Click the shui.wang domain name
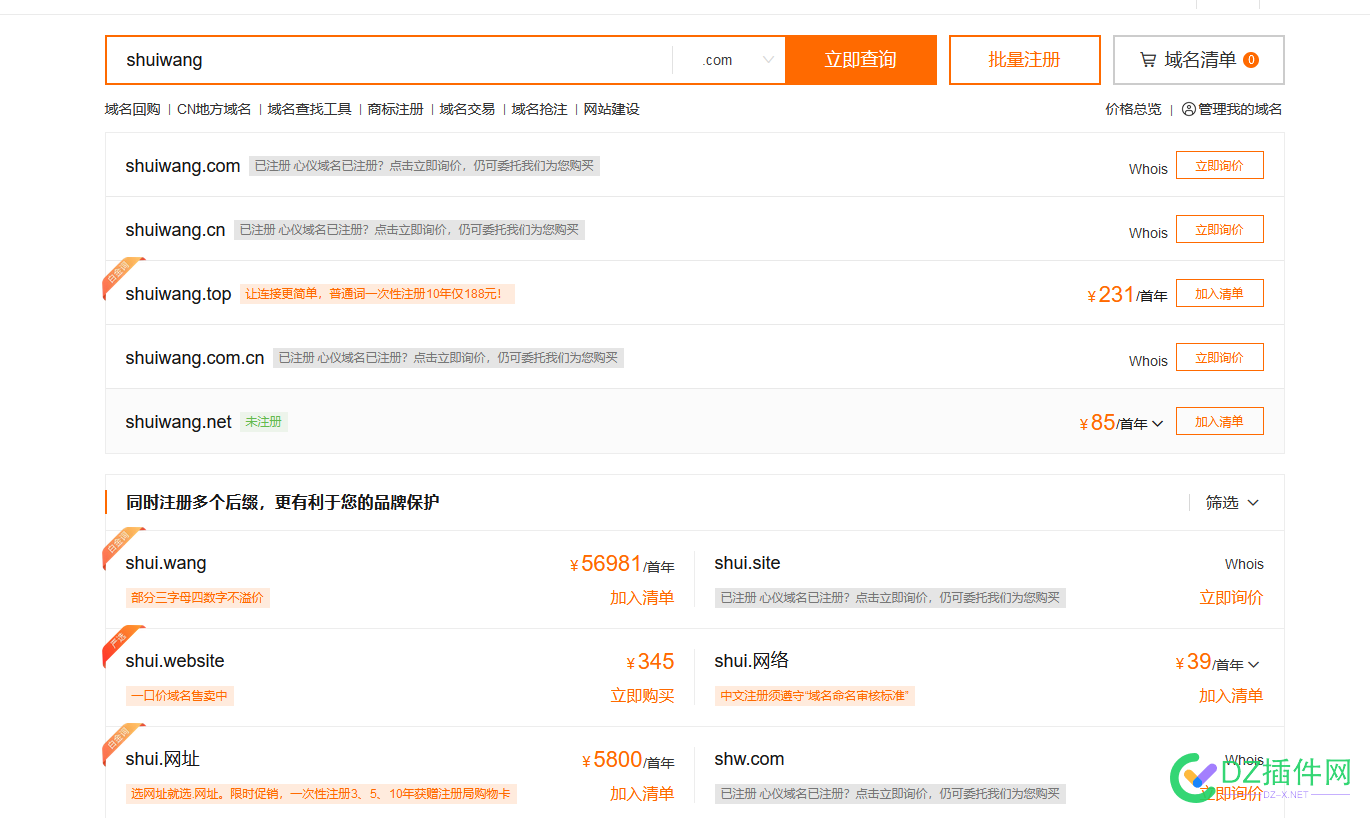The width and height of the screenshot is (1370, 818). click(x=166, y=563)
